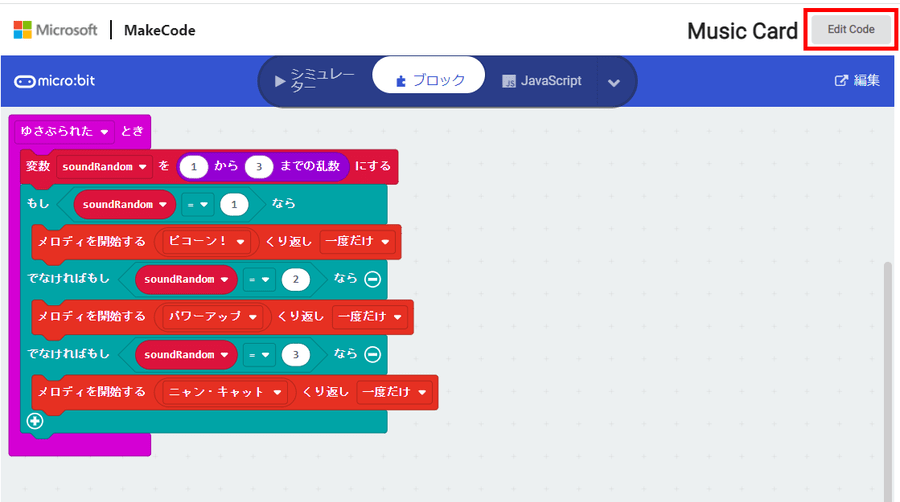Screen dimensions: 900x502
Task: Open 一度だけ dropdown for パワーアップ melody
Action: [x=370, y=317]
